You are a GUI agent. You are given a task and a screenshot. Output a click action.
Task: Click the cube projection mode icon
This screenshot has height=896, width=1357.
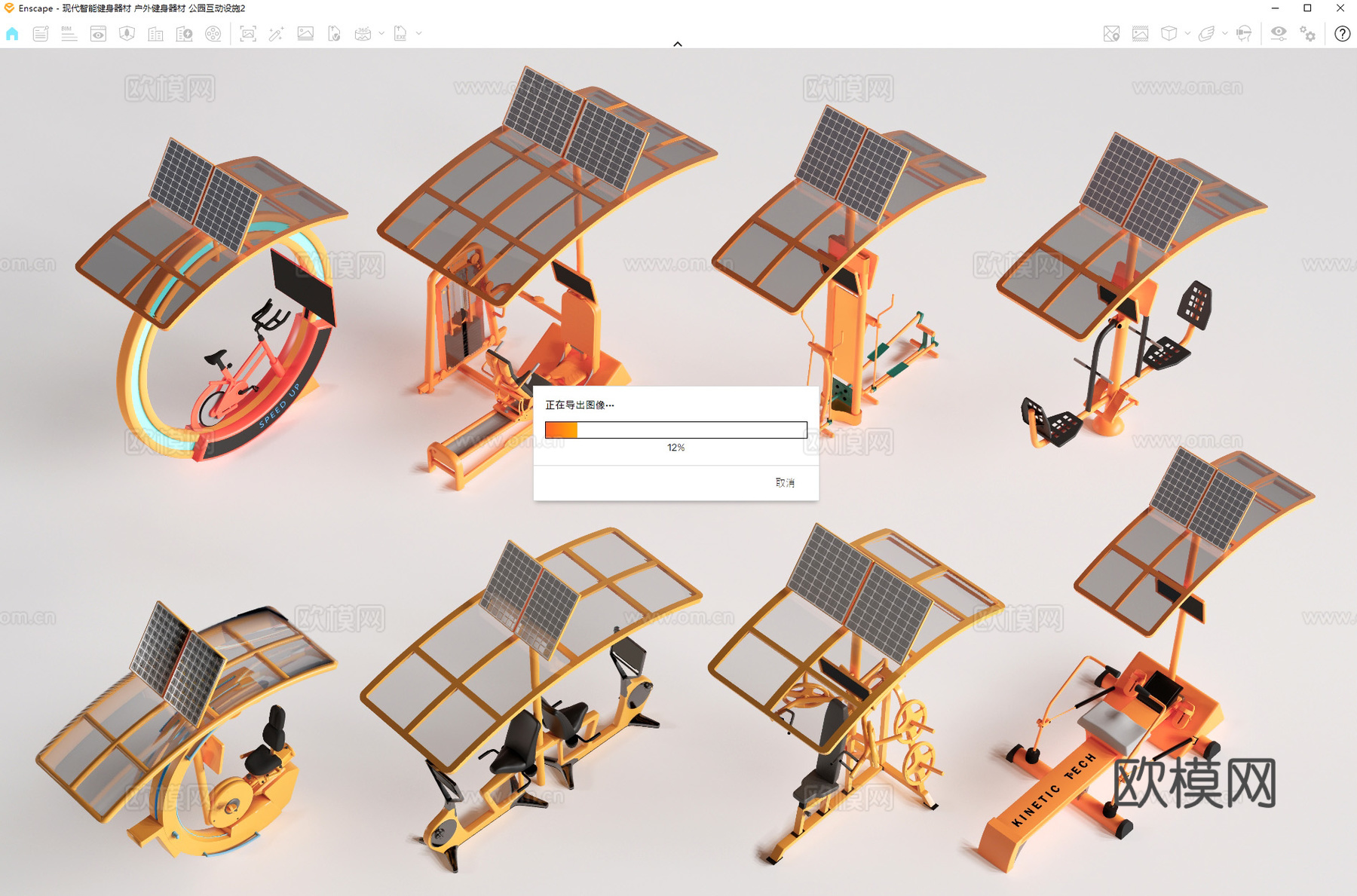click(1169, 34)
